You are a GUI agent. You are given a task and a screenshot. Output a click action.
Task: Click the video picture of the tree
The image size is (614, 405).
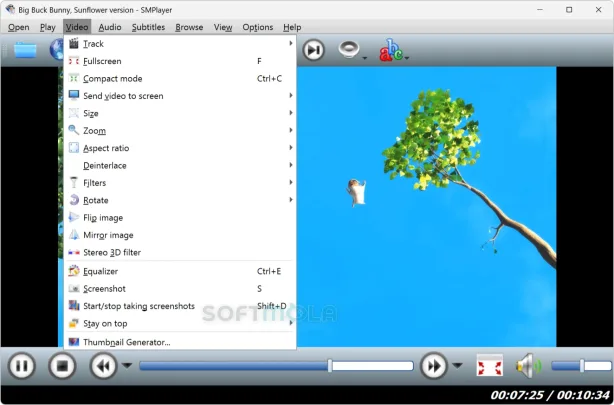click(426, 206)
